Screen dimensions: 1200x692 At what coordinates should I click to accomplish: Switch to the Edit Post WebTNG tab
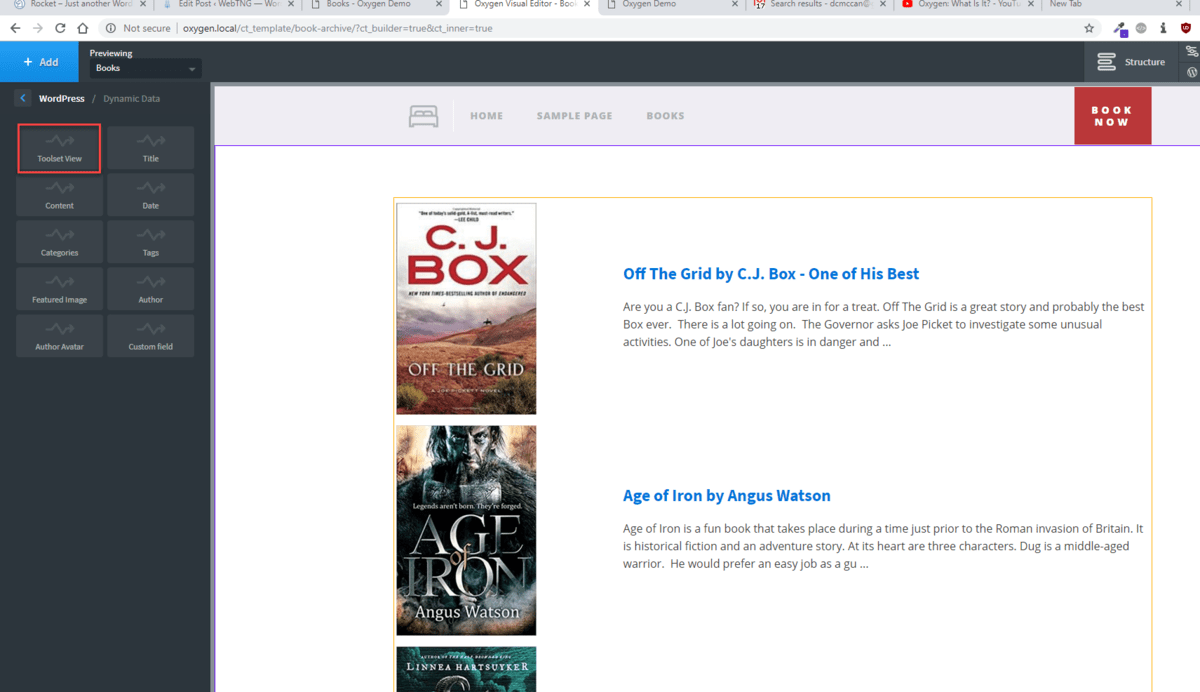[x=227, y=5]
